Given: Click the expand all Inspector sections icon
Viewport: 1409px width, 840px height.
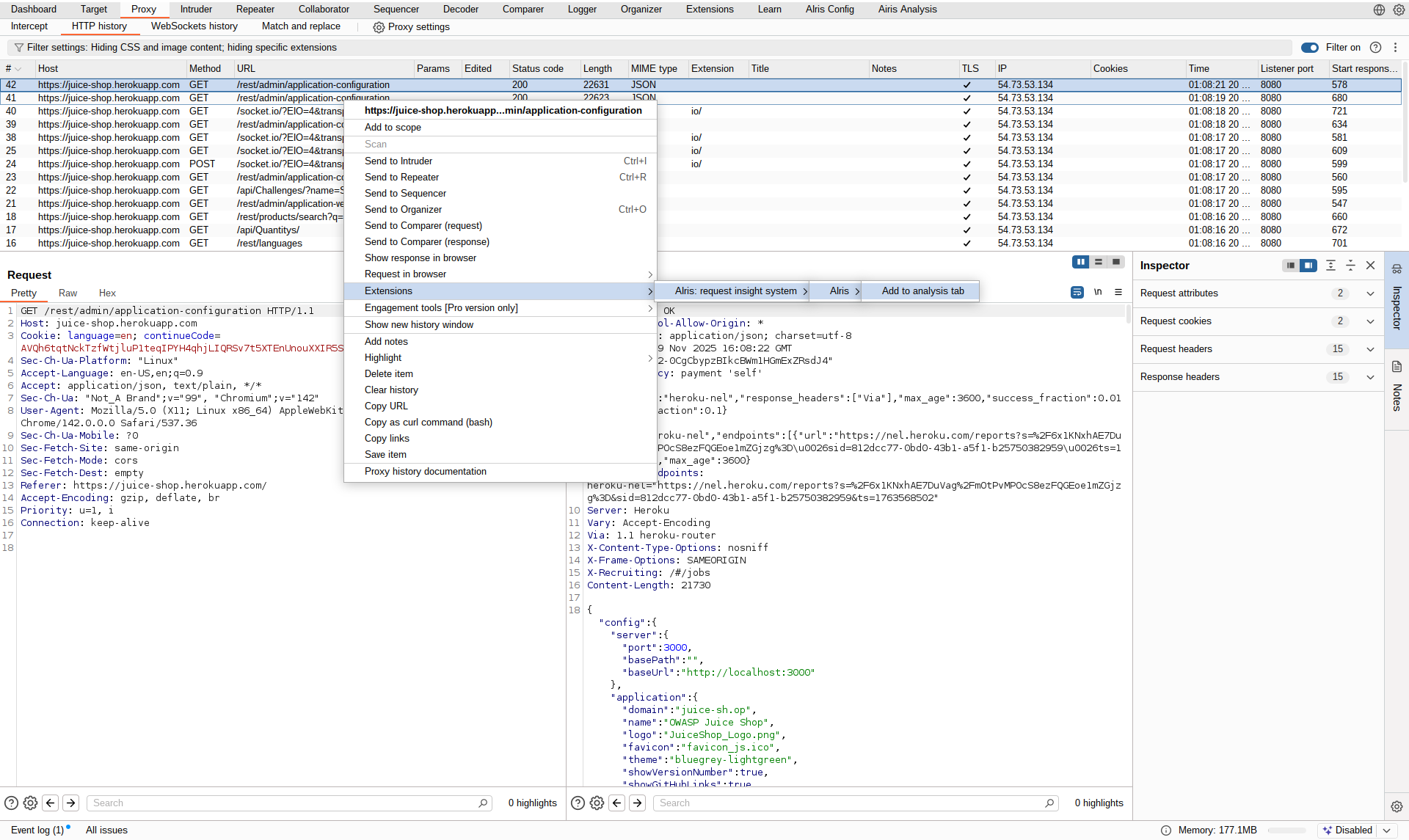Looking at the screenshot, I should 1330,266.
